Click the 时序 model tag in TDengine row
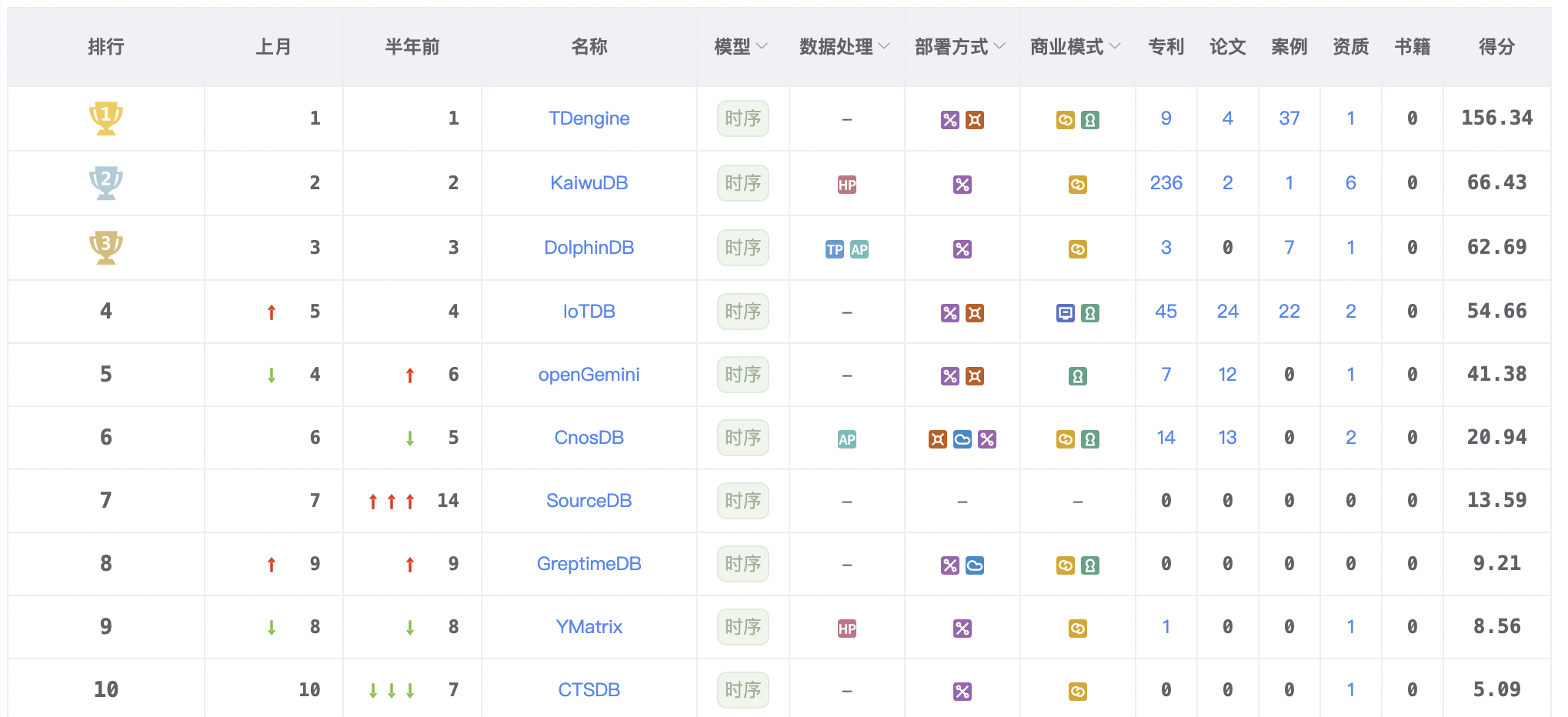 click(743, 118)
